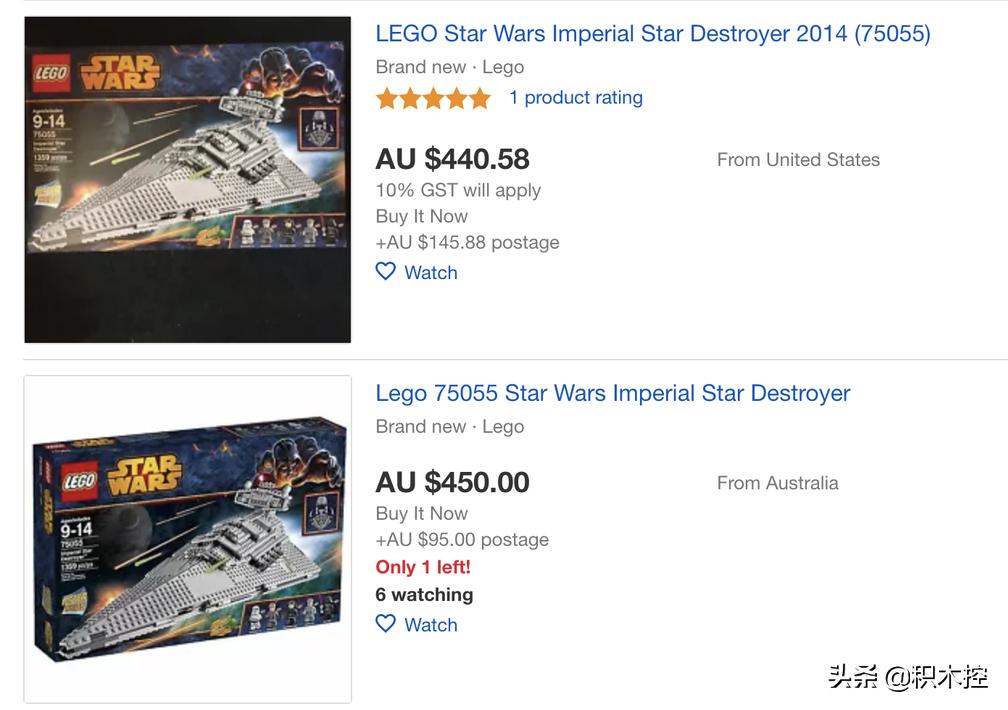Viewport: 1008px width, 710px height.
Task: Click the "+AU $95.00 postage" text
Action: (462, 539)
